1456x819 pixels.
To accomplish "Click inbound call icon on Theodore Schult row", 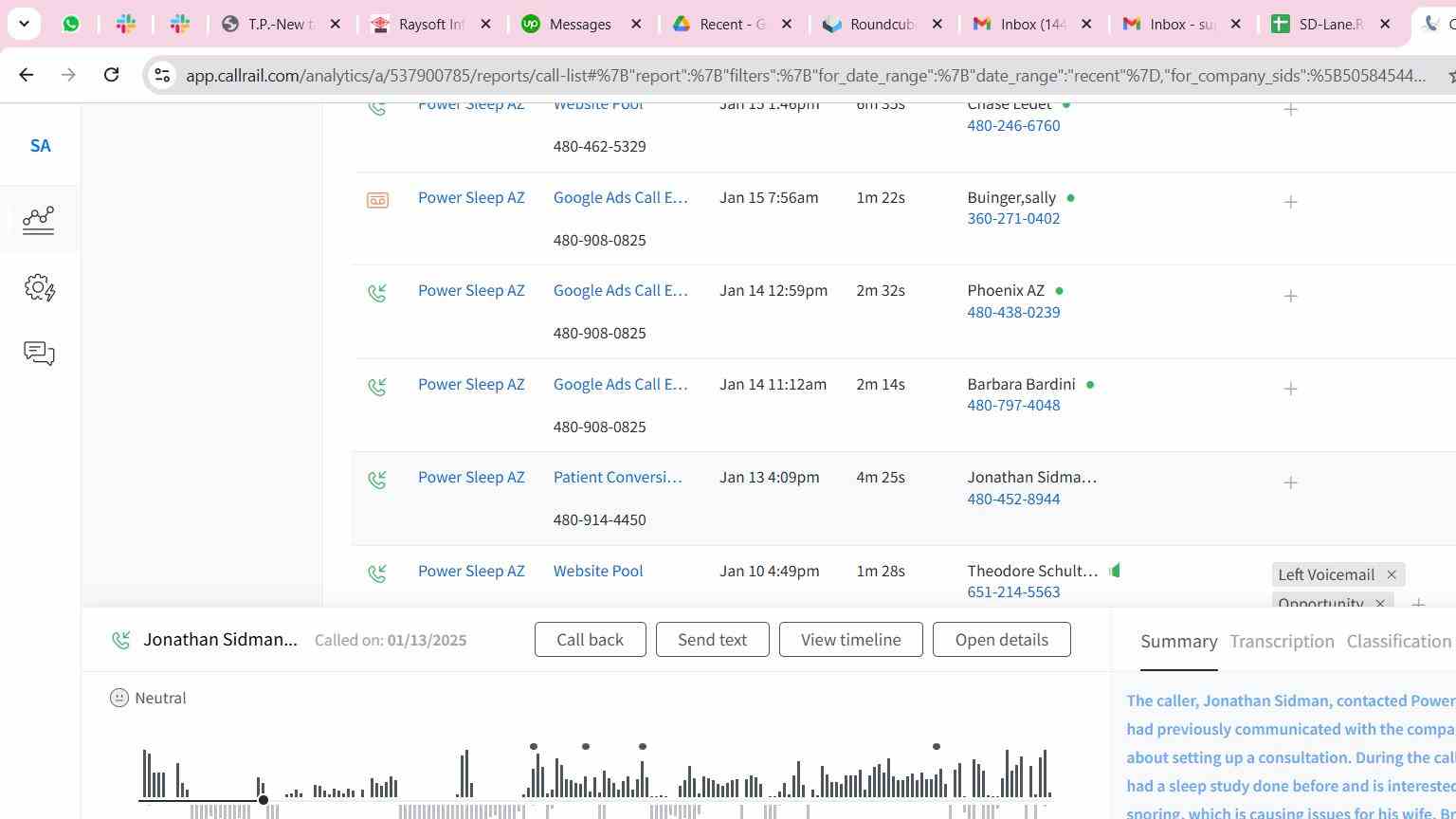I will click(377, 573).
